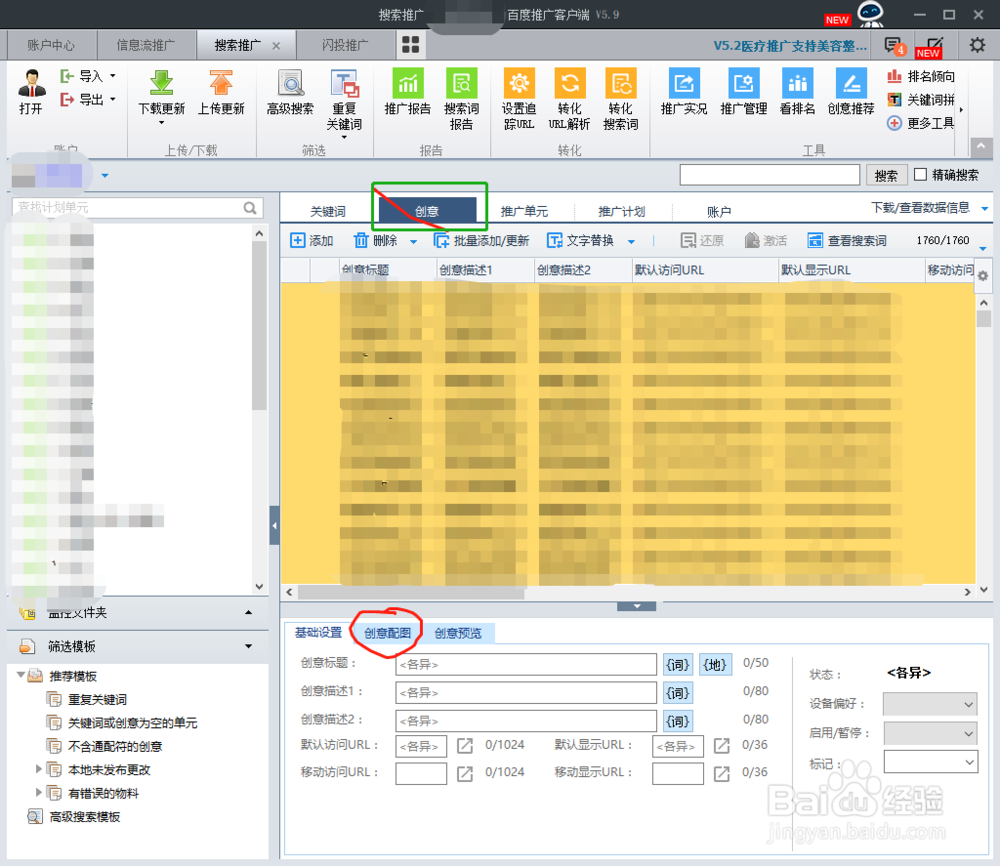Click the 搜索 button

pyautogui.click(x=886, y=175)
